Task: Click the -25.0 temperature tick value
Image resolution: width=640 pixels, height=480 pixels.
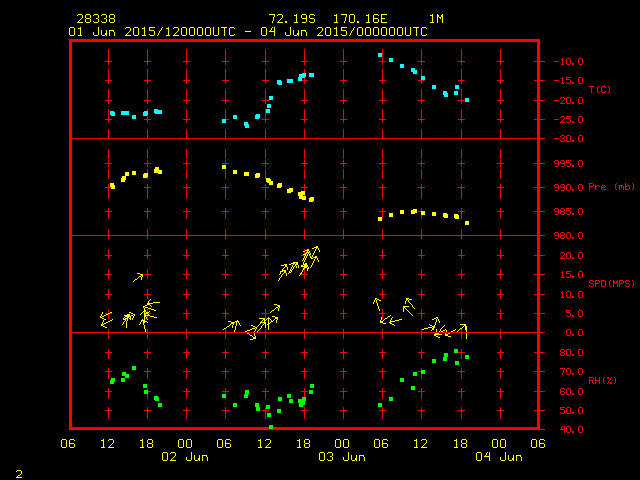Action: tap(568, 120)
